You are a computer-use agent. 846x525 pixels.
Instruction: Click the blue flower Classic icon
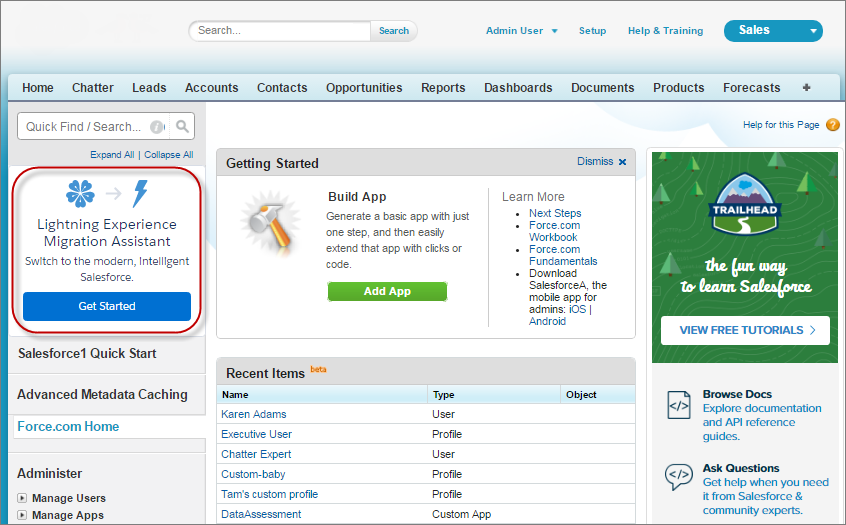coord(80,193)
